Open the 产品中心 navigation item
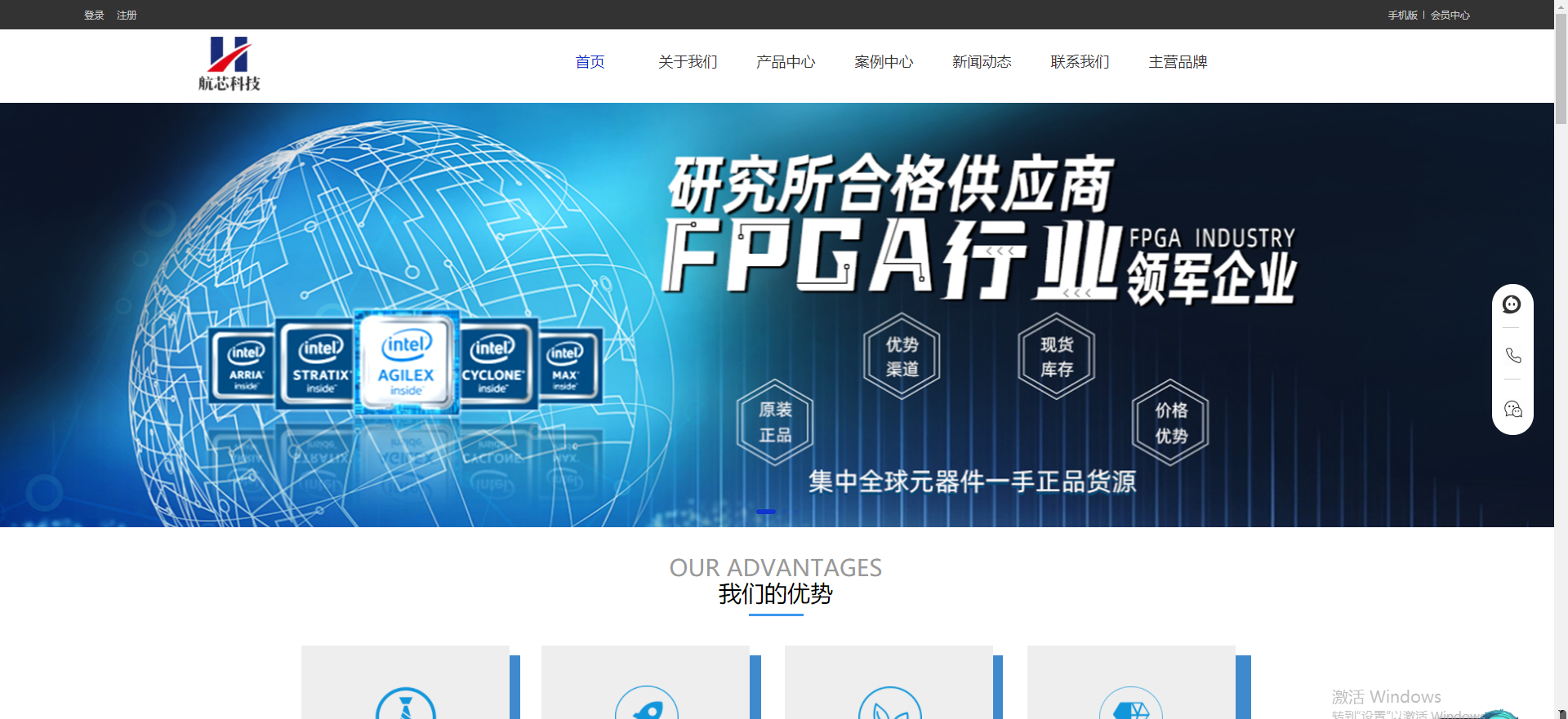The height and width of the screenshot is (719, 1568). pyautogui.click(x=786, y=62)
